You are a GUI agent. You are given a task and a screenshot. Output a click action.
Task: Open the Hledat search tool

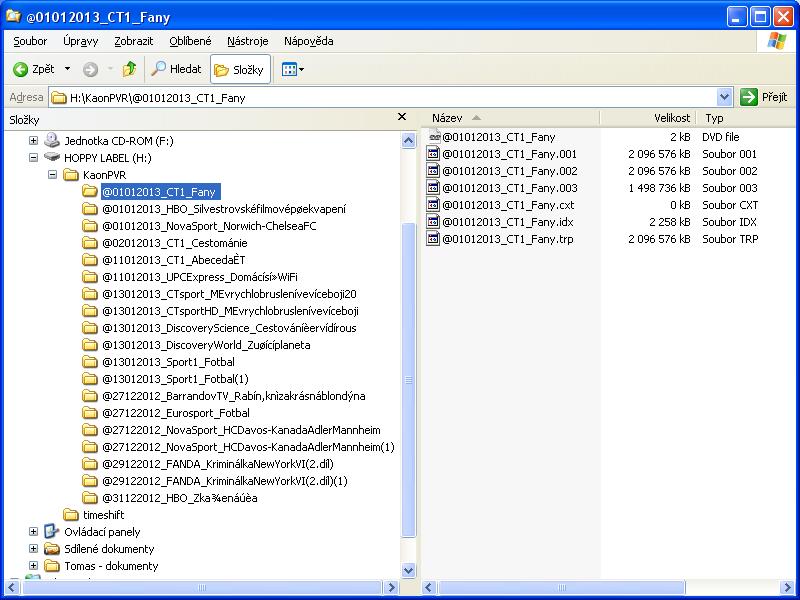coord(177,69)
